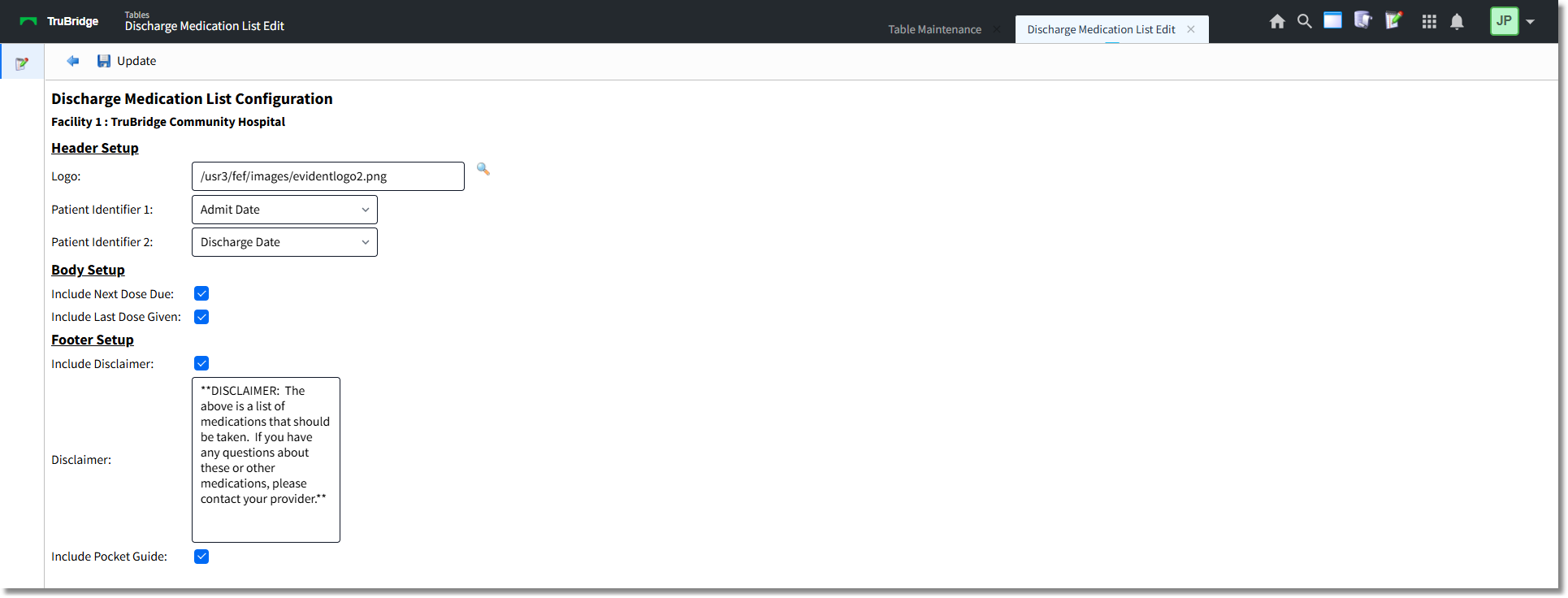This screenshot has width=1568, height=598.
Task: Click the Body Setup heading
Action: click(x=88, y=270)
